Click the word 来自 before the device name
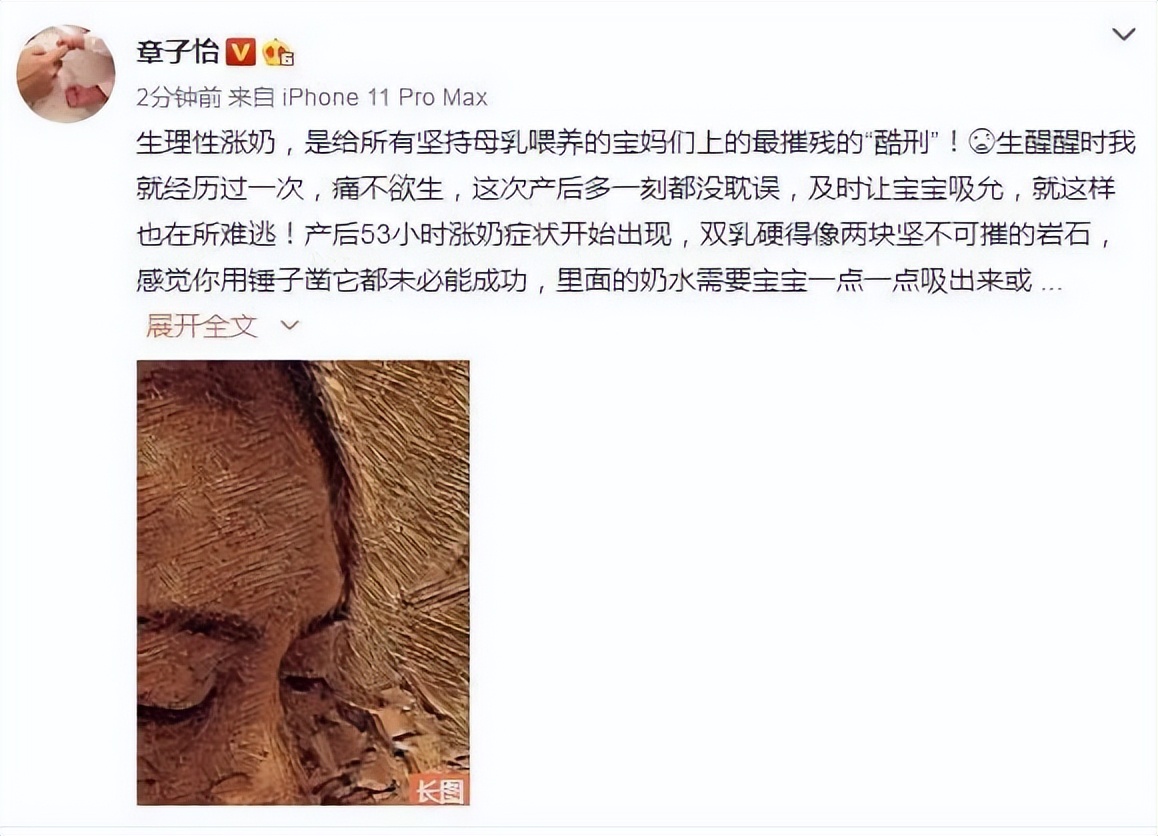The image size is (1158, 836). (252, 97)
